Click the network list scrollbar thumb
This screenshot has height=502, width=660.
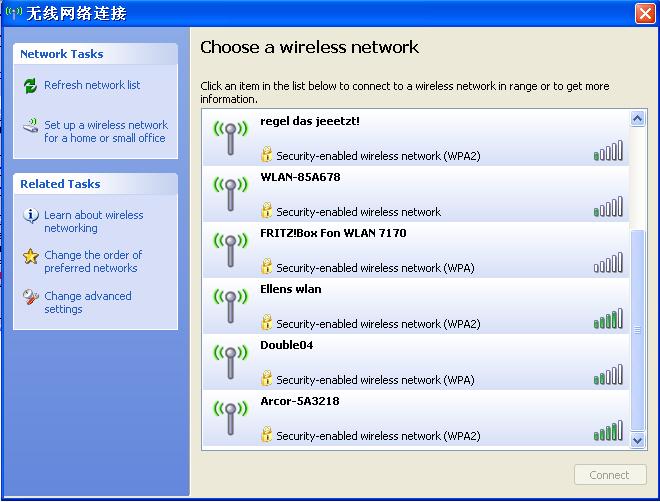[638, 330]
